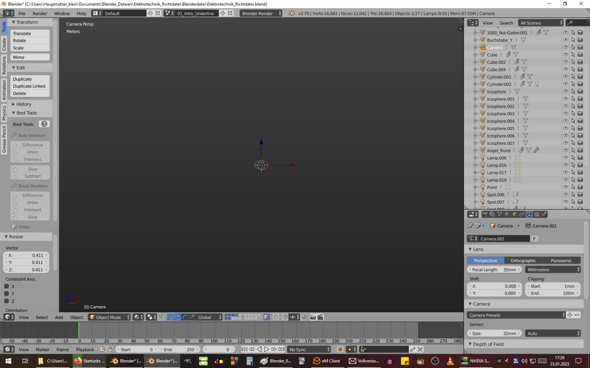The height and width of the screenshot is (368, 590).
Task: Open the Windows Start menu
Action: click(8, 361)
